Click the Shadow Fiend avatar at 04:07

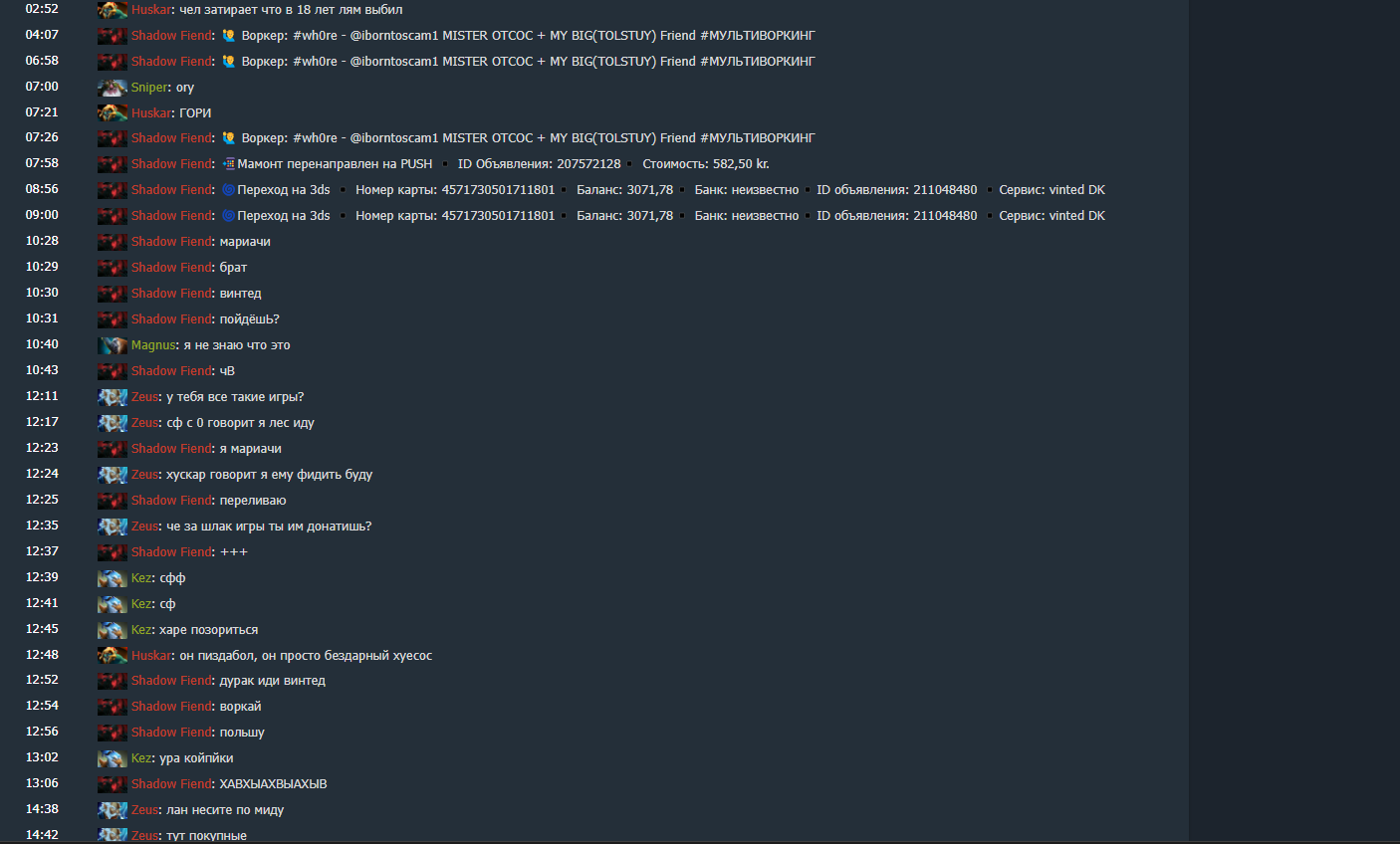coord(112,35)
